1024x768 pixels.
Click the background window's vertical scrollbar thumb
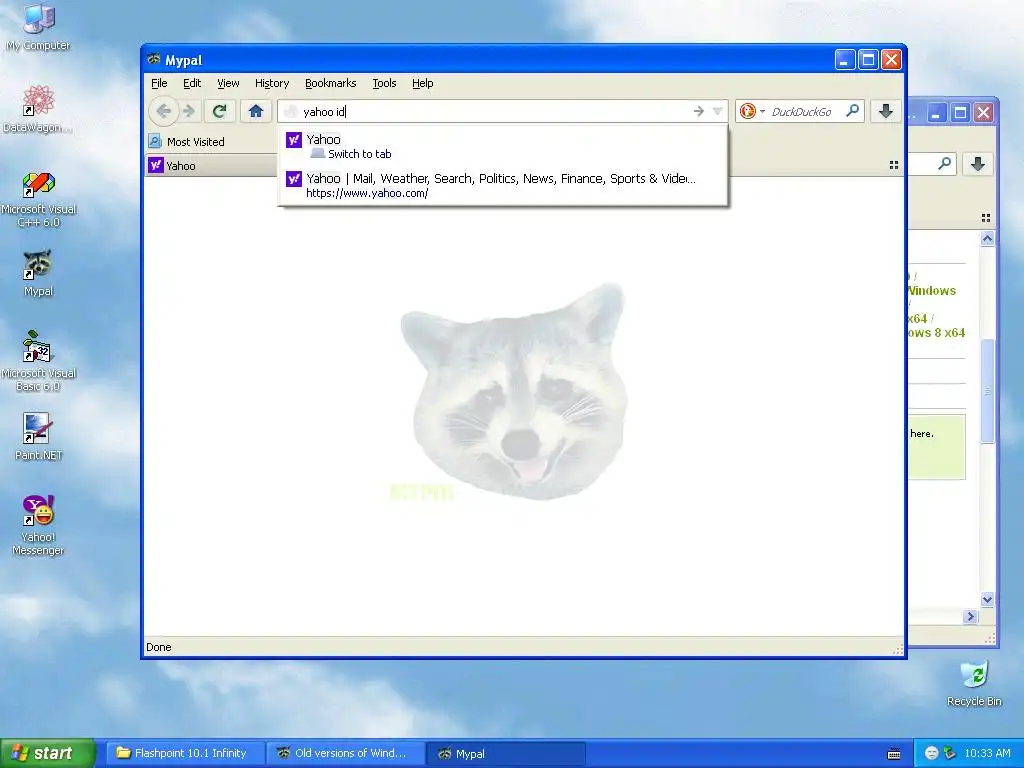click(x=987, y=391)
